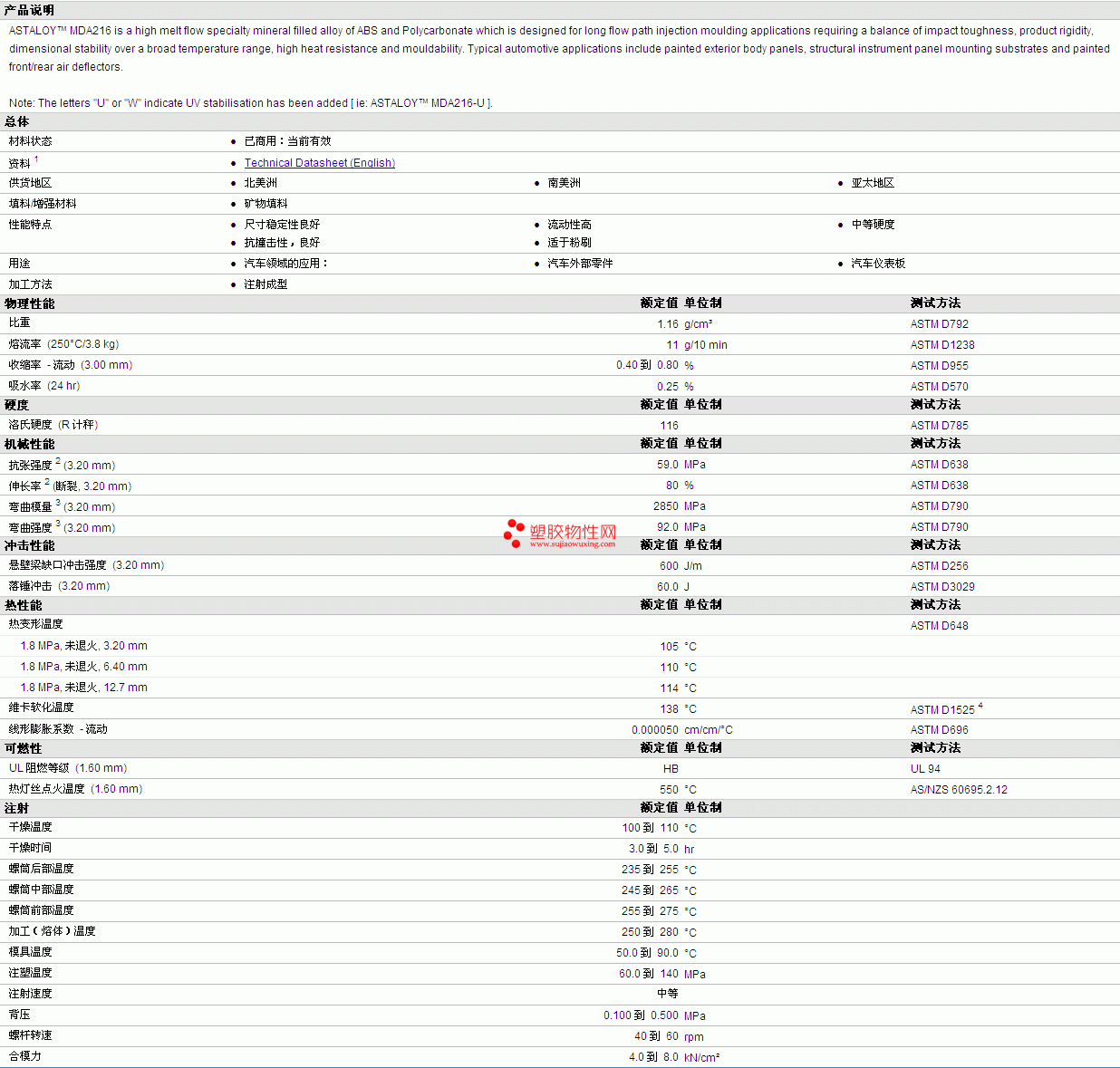Screen dimensions: 1120x1068
Task: Click the 硬度 section heading
Action: click(16, 405)
